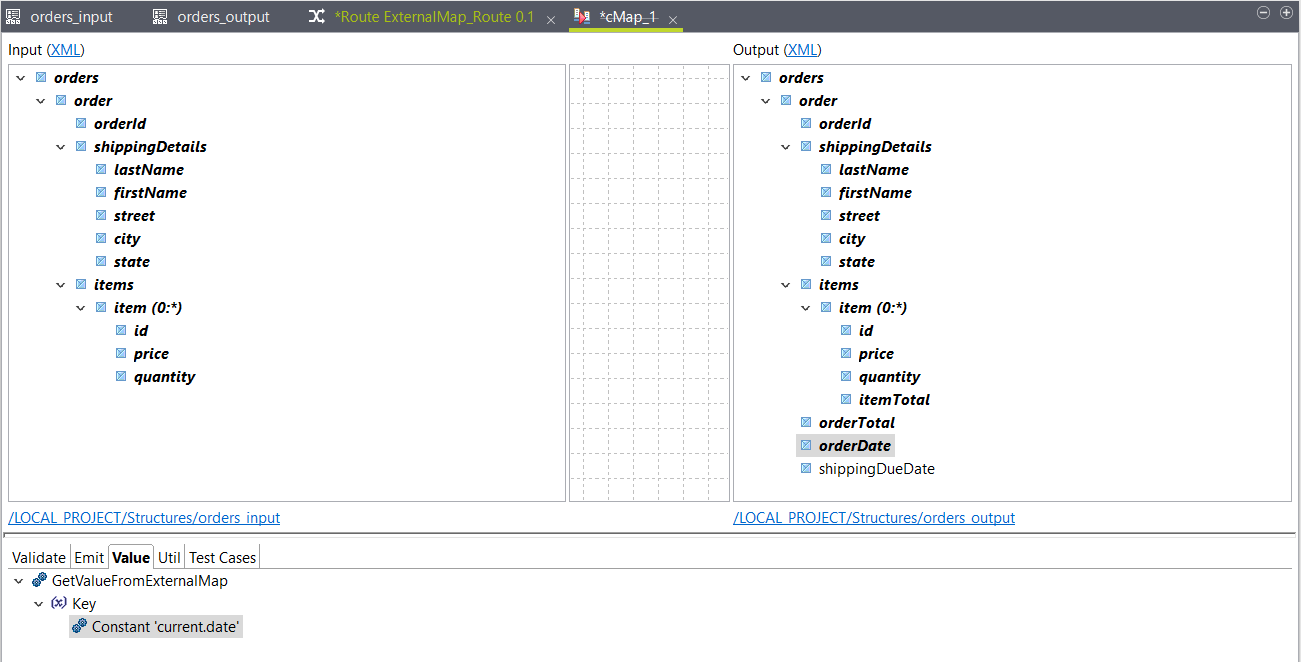The image size is (1301, 662).
Task: Click the (x) Key variable icon
Action: click(58, 603)
